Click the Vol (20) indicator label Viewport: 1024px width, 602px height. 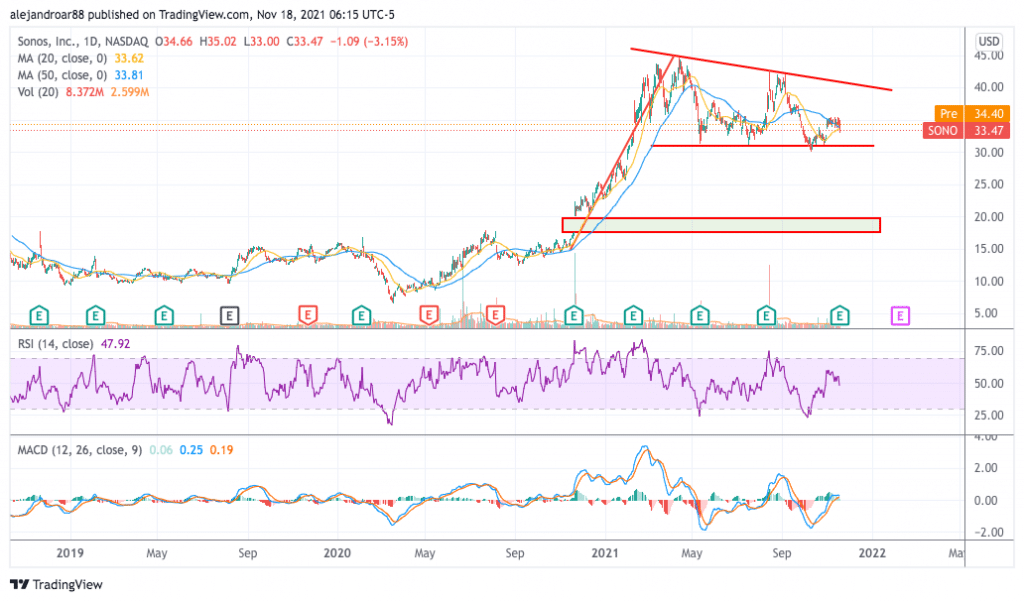coord(38,92)
